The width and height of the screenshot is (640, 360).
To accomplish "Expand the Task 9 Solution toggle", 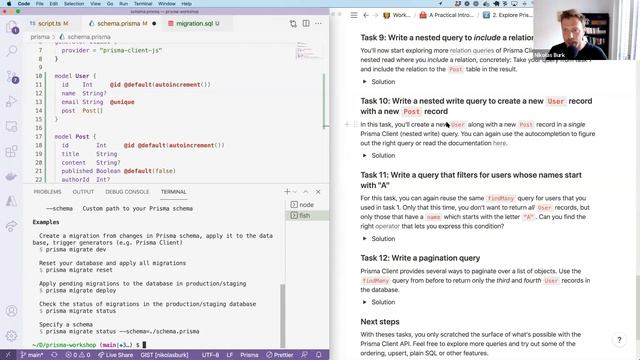I will pos(364,82).
